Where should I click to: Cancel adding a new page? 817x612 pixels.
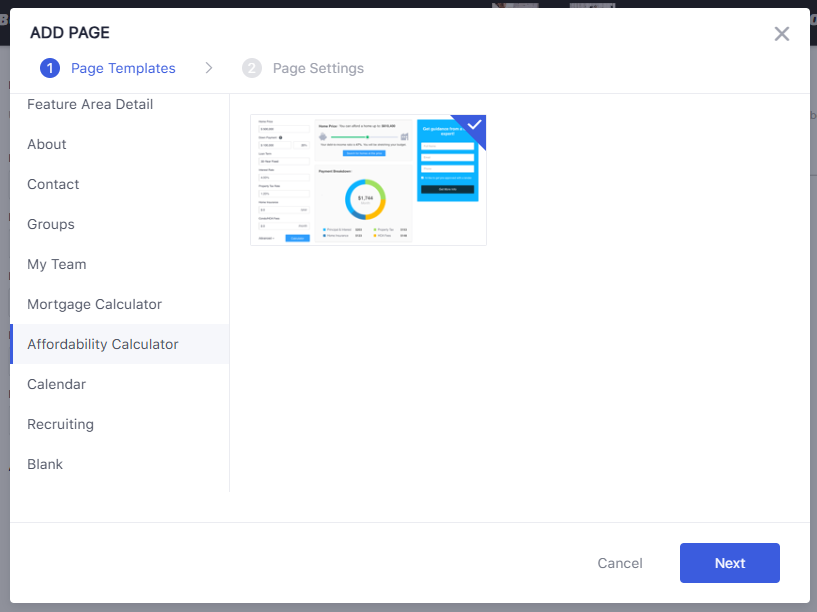point(620,563)
